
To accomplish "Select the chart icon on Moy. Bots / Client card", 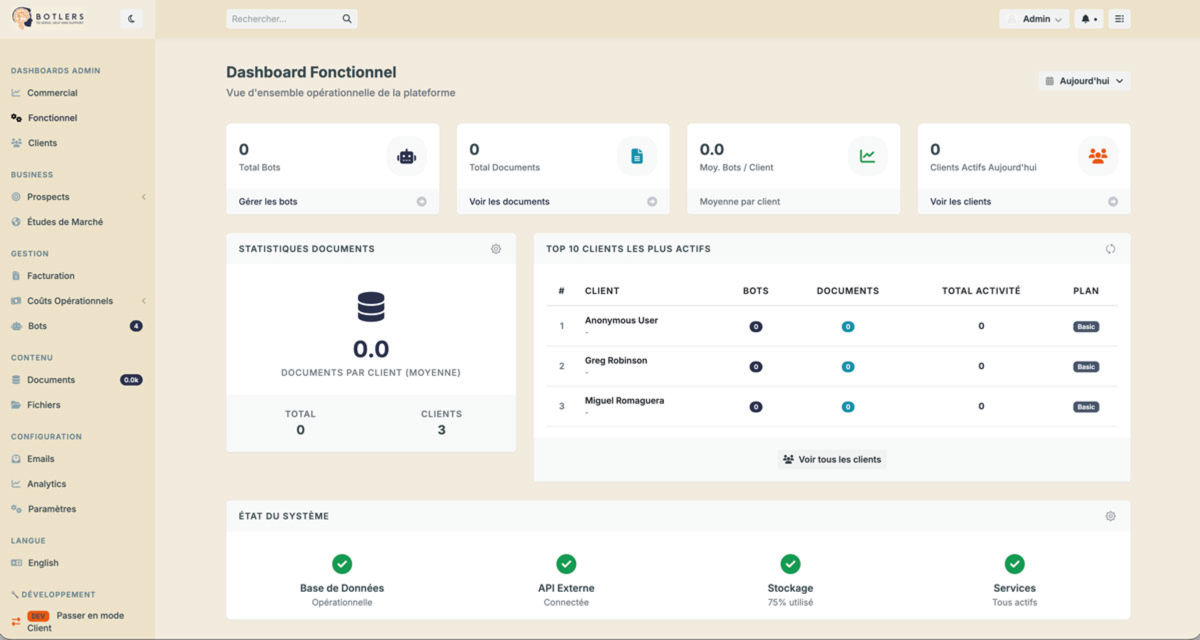I will 868,156.
